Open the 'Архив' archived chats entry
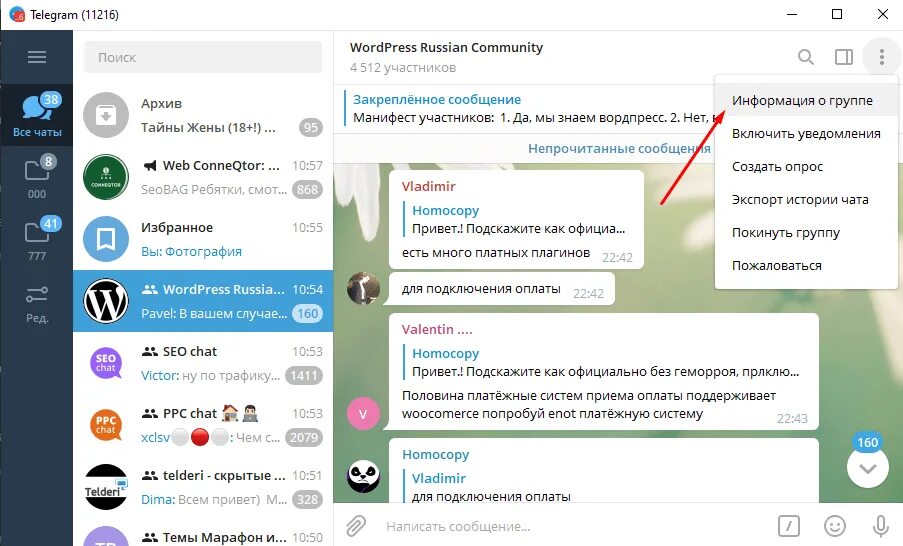The image size is (903, 546). (203, 115)
